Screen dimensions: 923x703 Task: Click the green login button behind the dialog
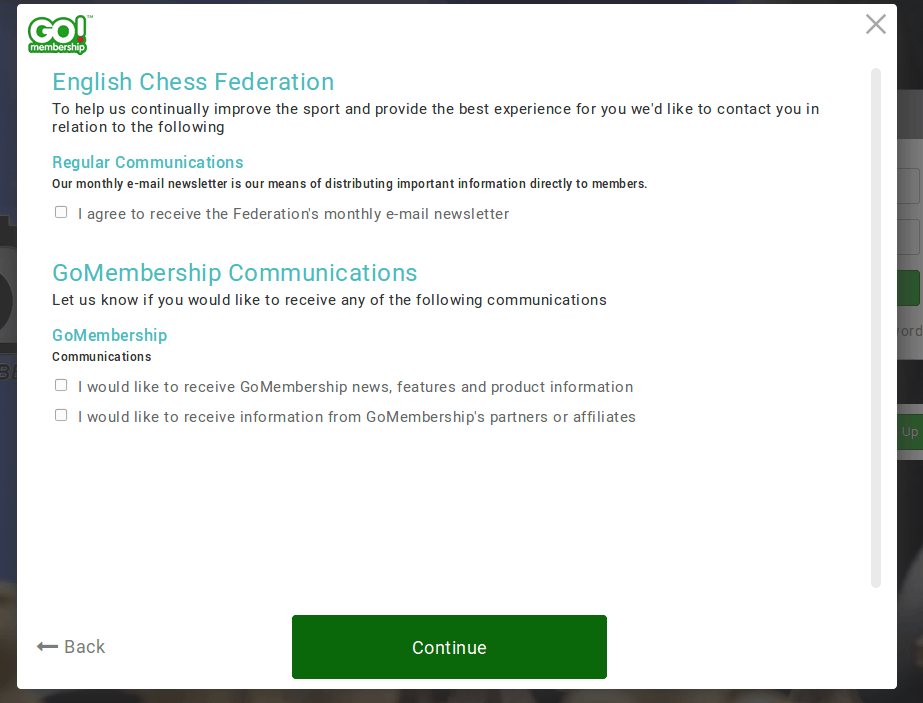(x=910, y=288)
